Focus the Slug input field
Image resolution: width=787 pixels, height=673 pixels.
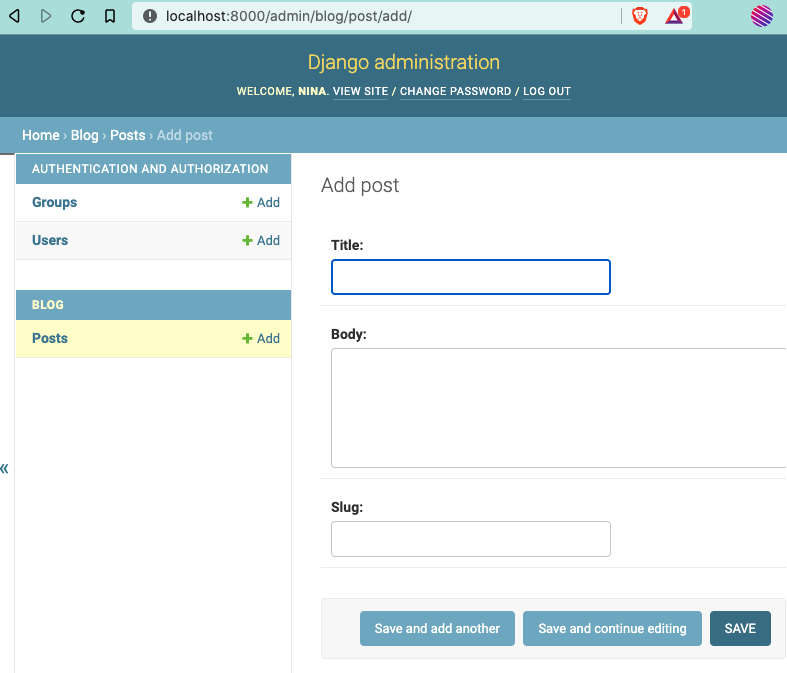(x=471, y=539)
